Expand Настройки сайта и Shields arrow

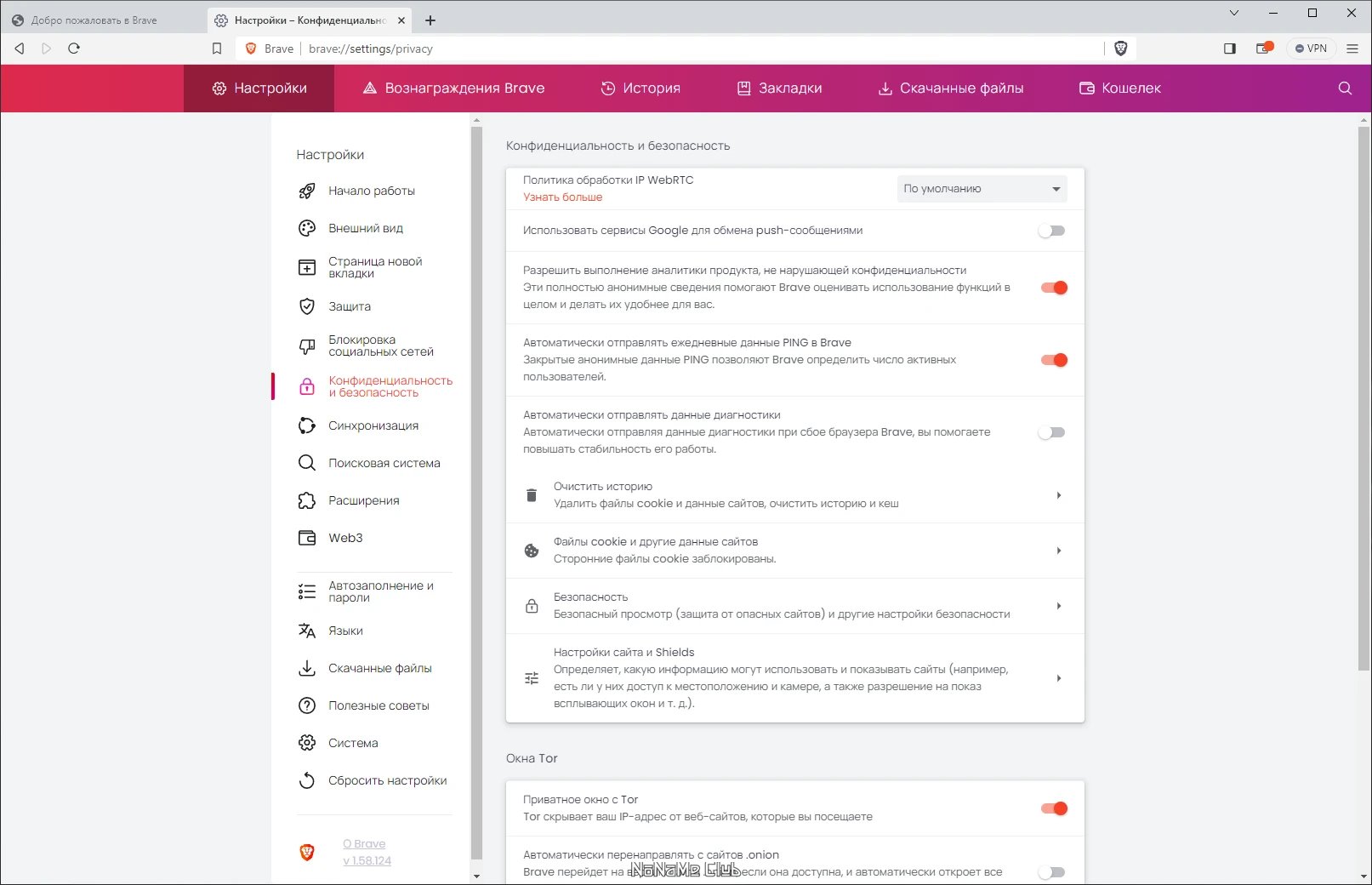click(x=1059, y=678)
